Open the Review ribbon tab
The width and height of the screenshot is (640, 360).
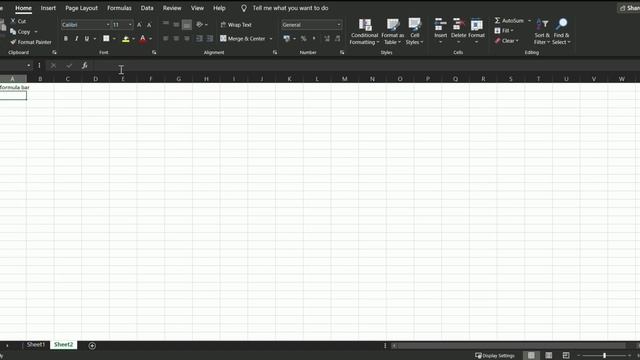[172, 8]
